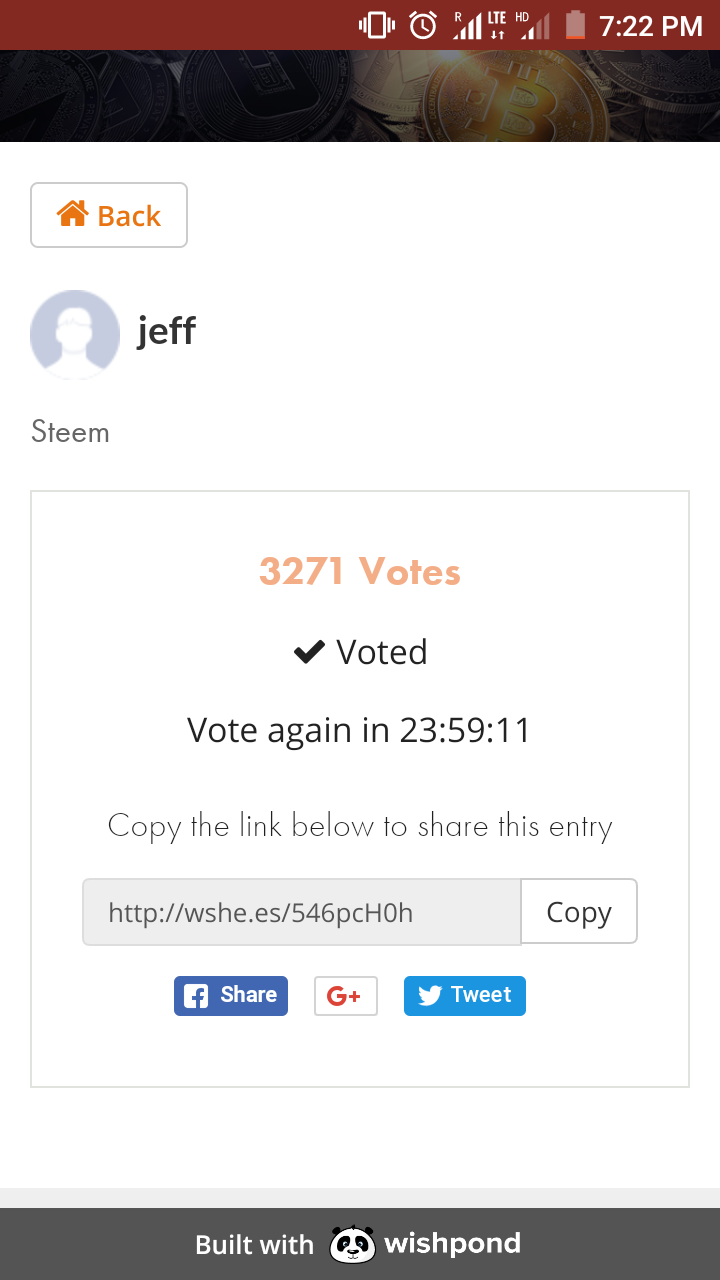Viewport: 720px width, 1280px height.
Task: Tap the Vote again countdown timer
Action: 359,730
